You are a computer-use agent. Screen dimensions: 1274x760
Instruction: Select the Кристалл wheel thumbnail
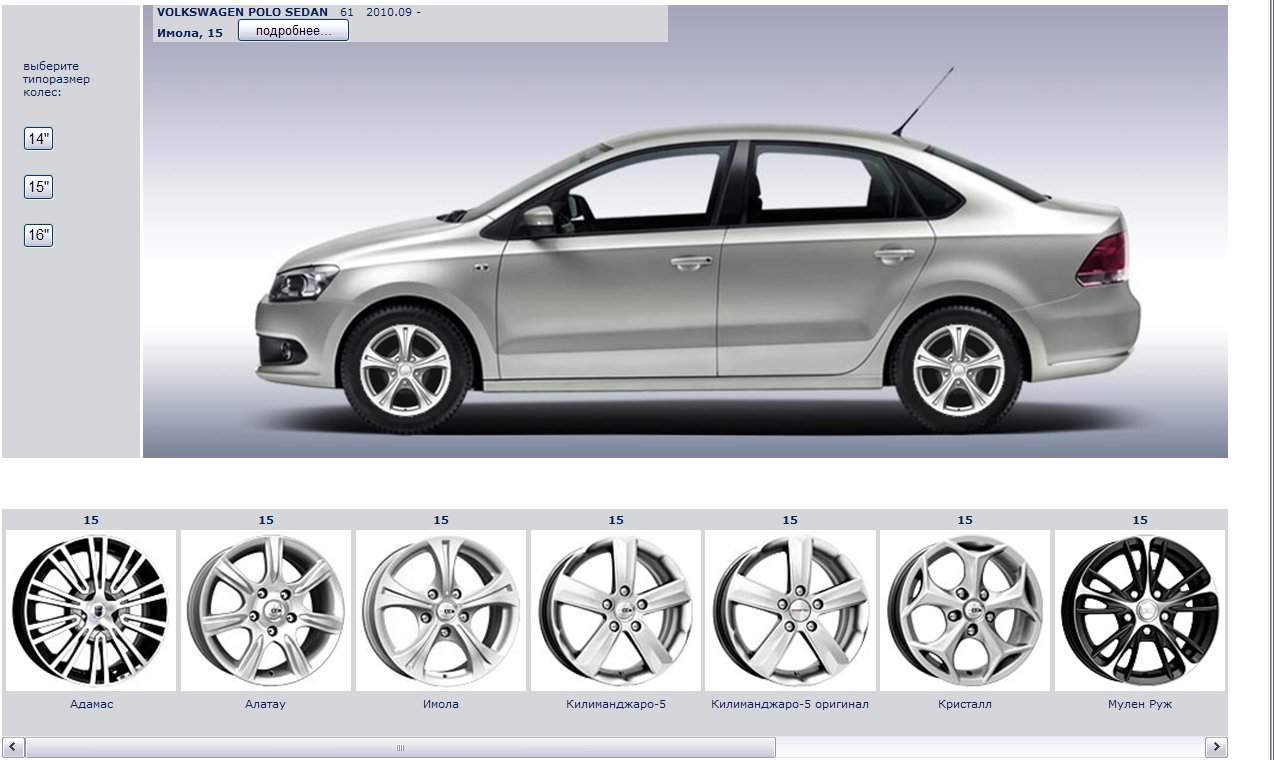coord(965,610)
